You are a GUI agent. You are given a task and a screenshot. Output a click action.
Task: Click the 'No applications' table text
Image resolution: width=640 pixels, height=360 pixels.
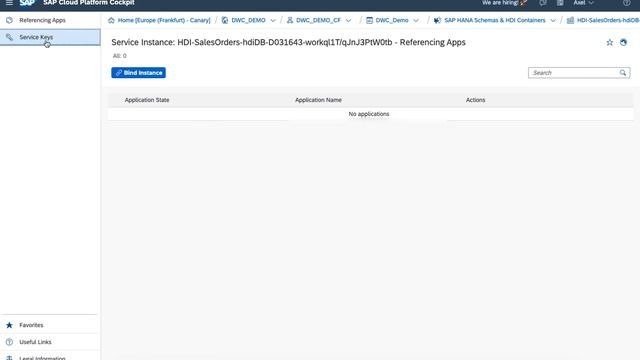[x=369, y=114]
